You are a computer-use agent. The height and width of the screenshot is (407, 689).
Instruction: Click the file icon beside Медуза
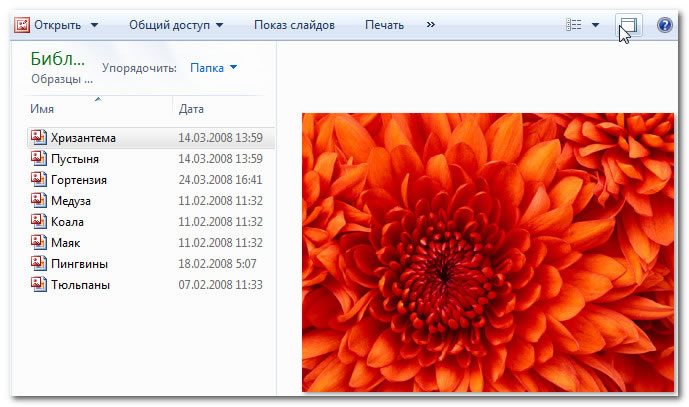(38, 201)
